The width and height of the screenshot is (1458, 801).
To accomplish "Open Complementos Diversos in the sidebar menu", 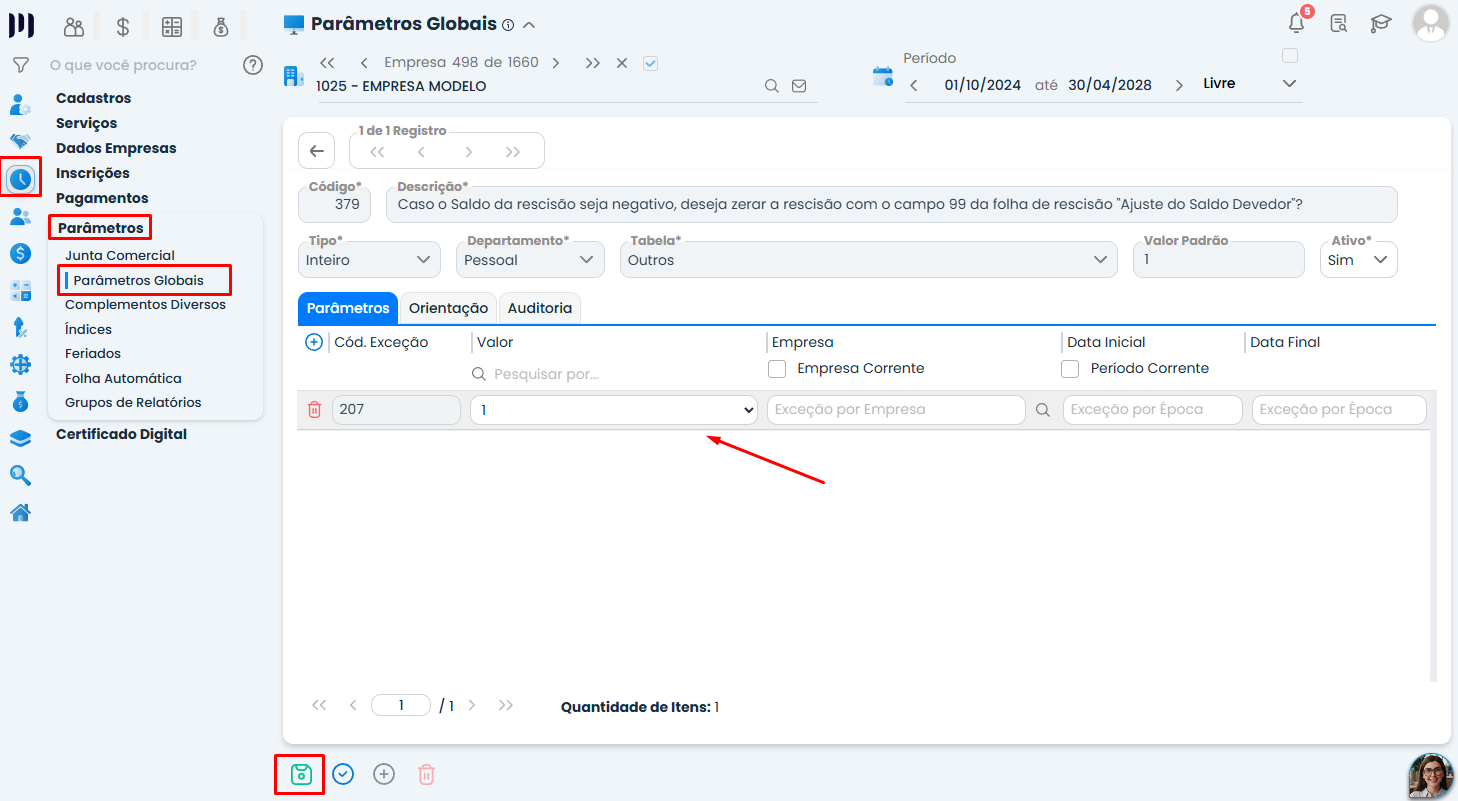I will coord(145,304).
